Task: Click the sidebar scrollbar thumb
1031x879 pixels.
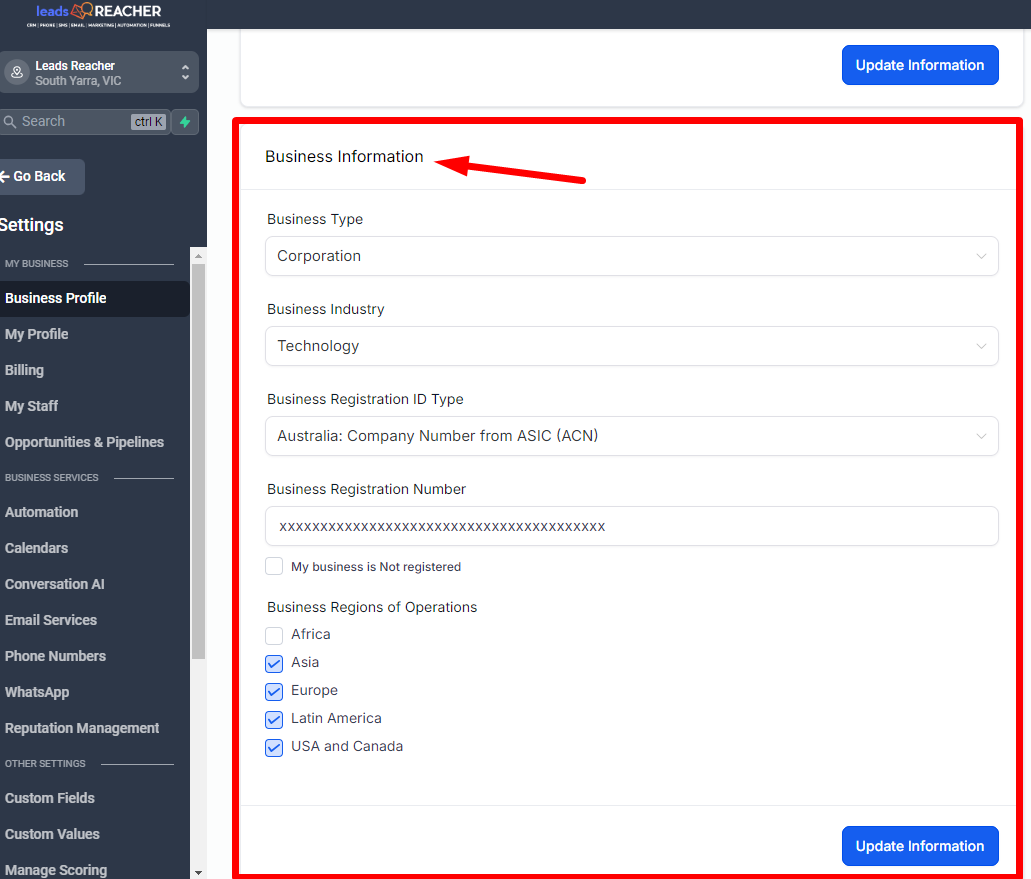Action: pos(199,462)
